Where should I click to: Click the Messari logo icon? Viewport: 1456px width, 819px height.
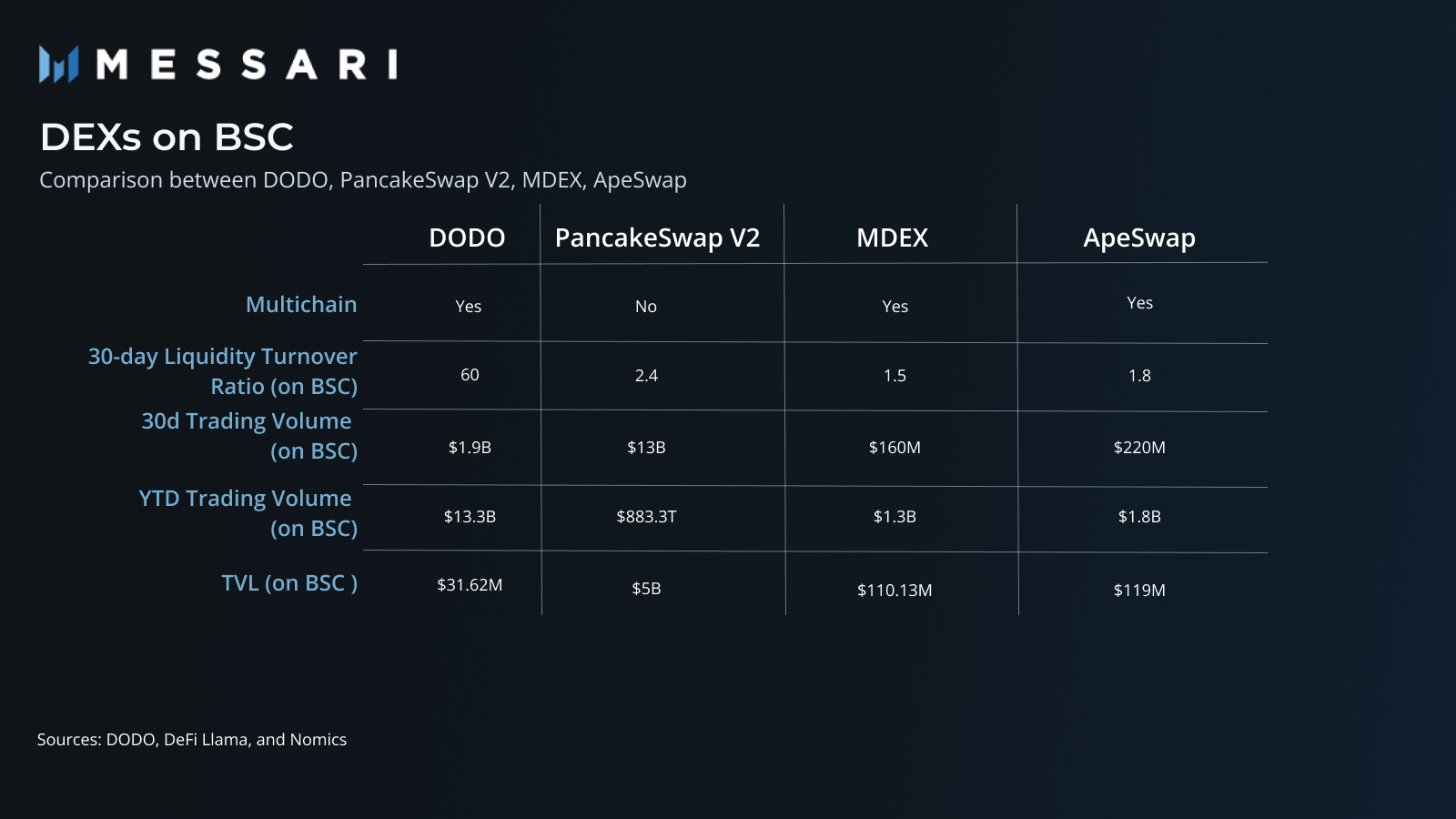tap(58, 65)
